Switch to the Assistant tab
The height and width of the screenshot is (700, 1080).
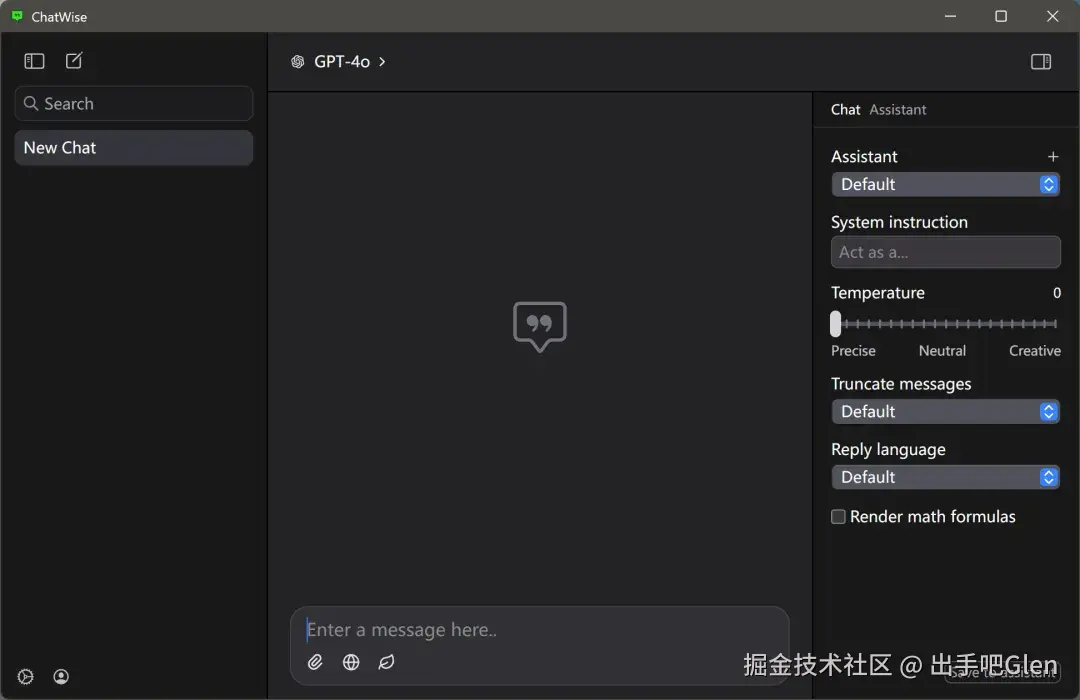[x=898, y=110]
